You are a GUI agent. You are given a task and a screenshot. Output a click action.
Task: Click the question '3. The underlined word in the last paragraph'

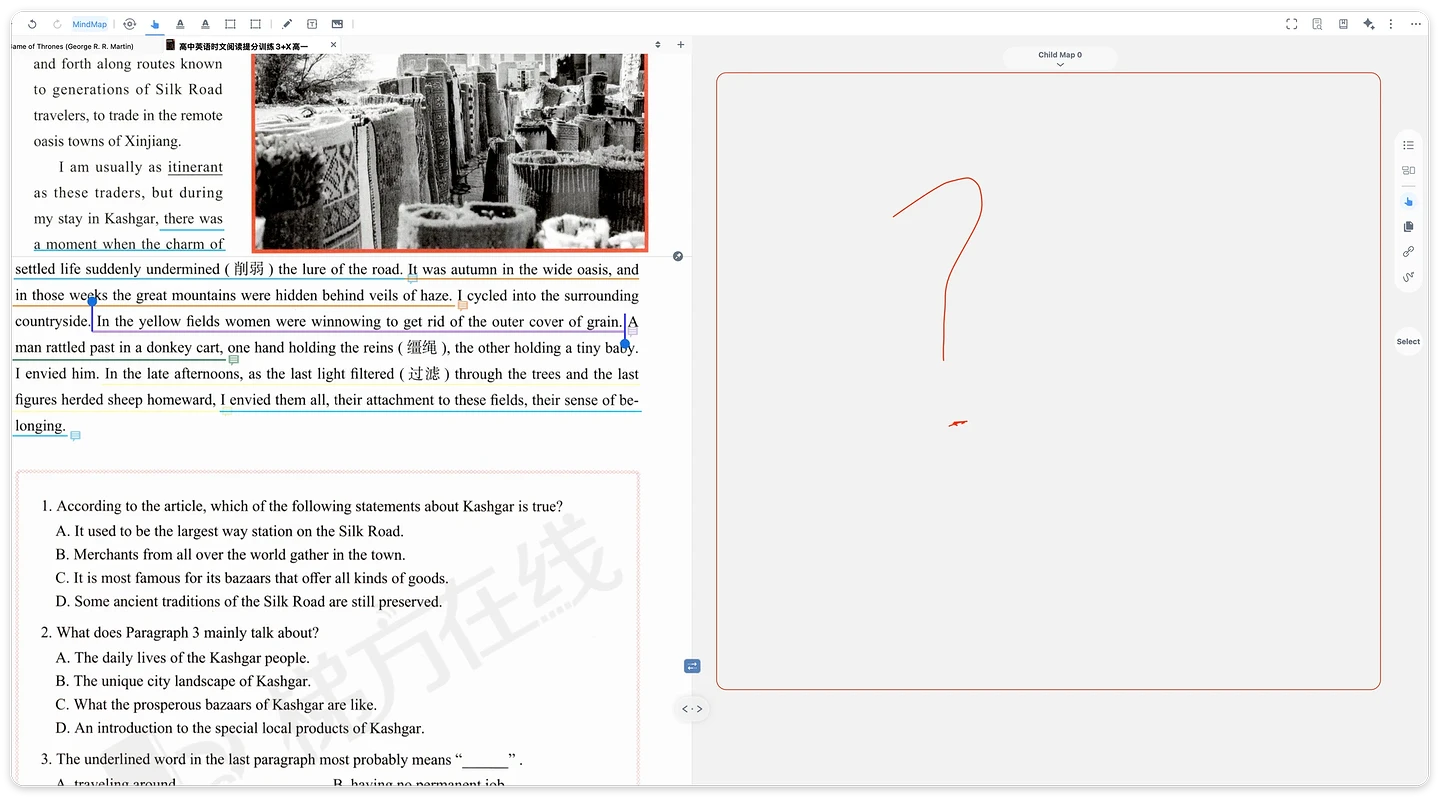[x=282, y=759]
